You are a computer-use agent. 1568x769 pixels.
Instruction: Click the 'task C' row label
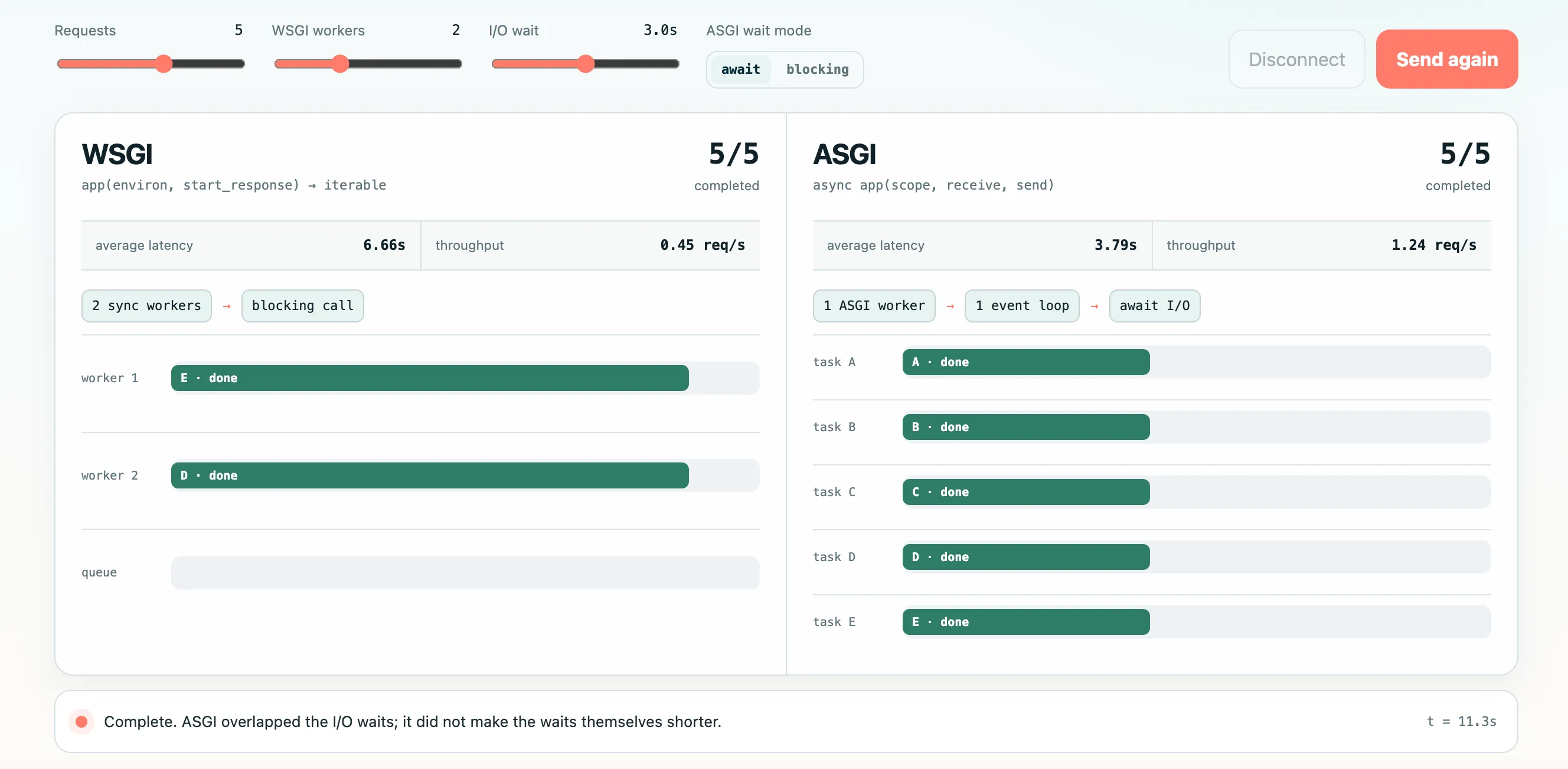point(834,492)
